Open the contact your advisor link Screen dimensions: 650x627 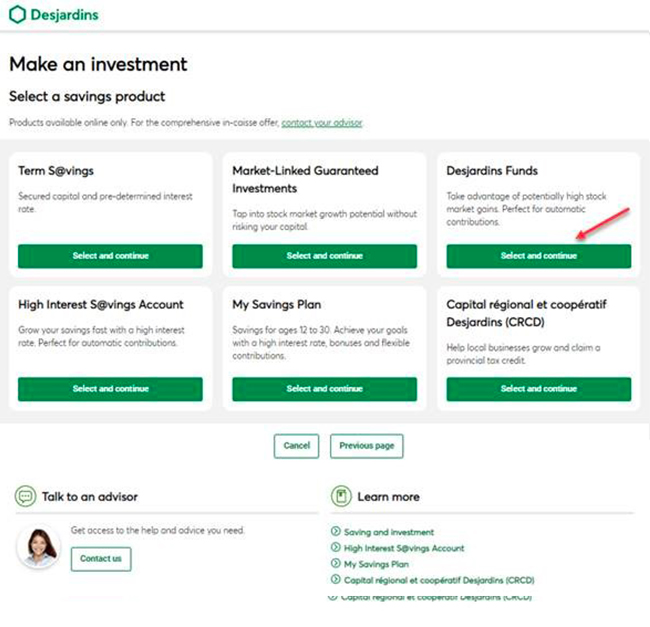(322, 123)
